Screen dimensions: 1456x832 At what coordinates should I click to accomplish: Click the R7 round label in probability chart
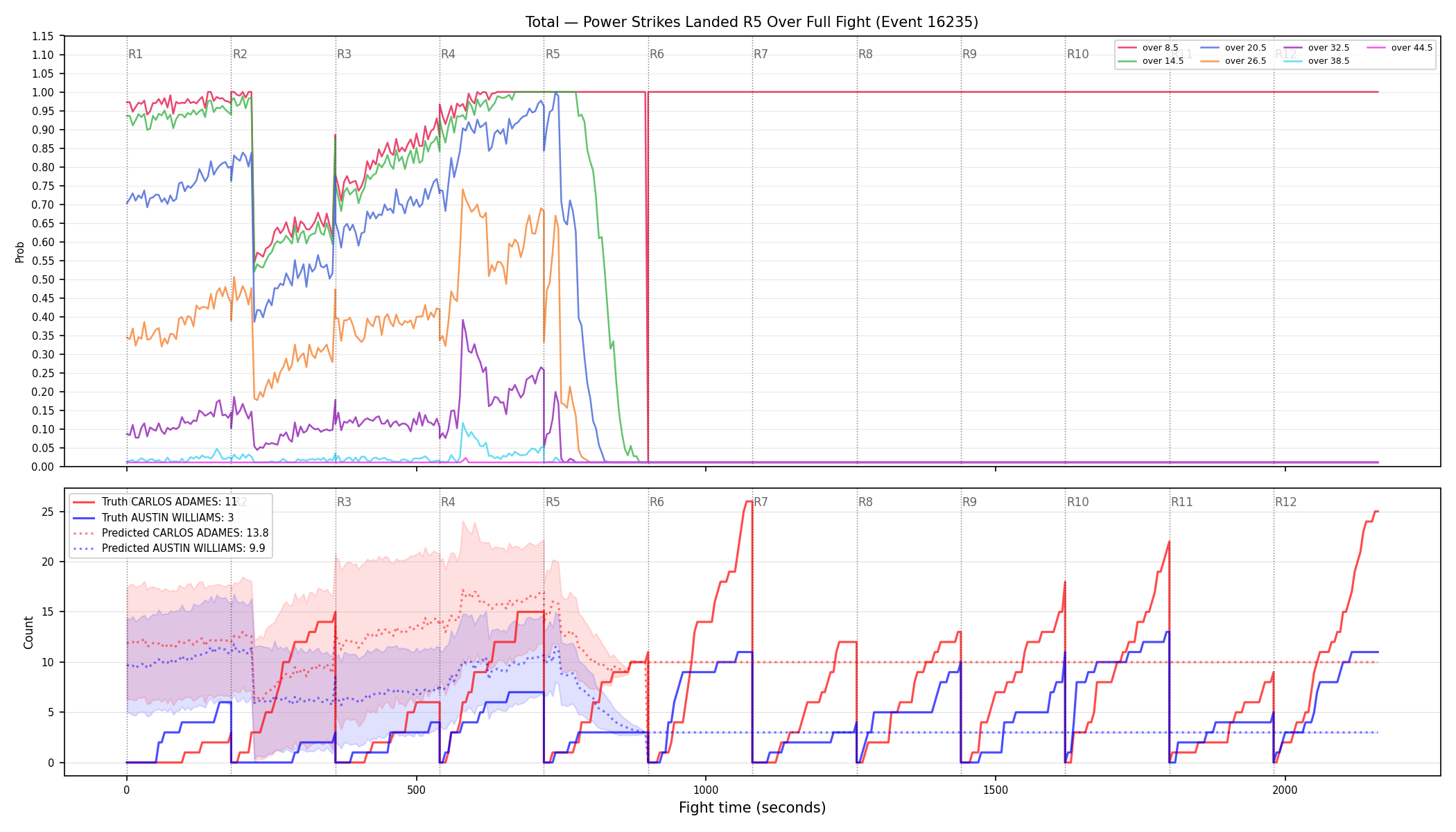pos(761,54)
